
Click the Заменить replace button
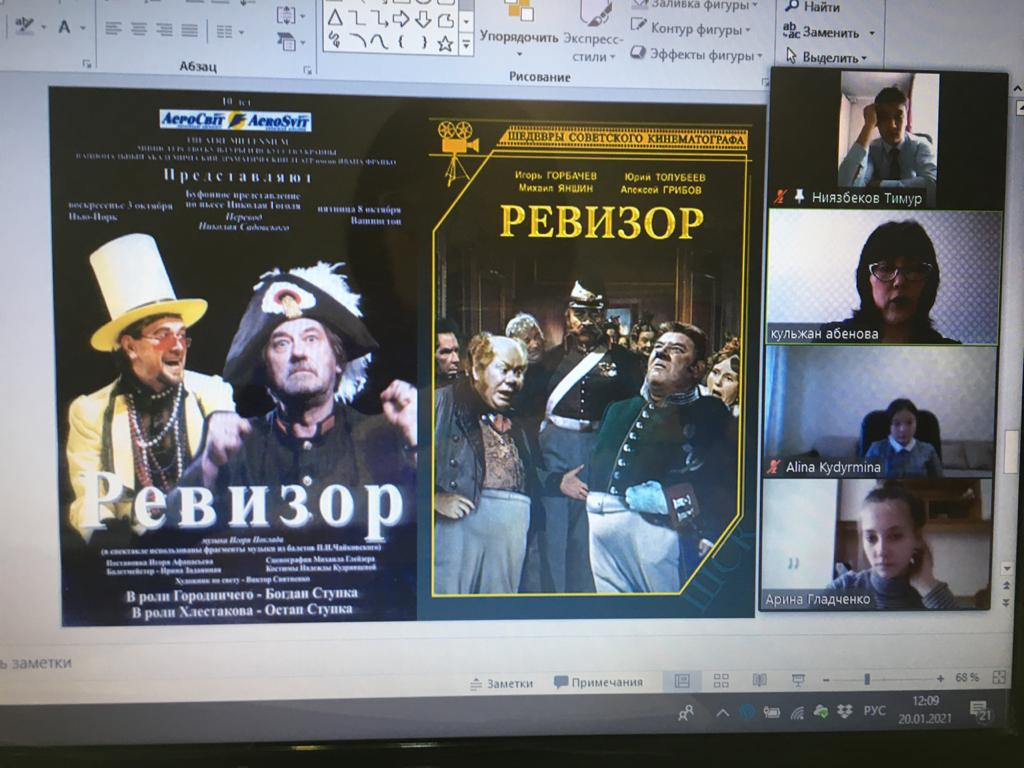pos(827,32)
